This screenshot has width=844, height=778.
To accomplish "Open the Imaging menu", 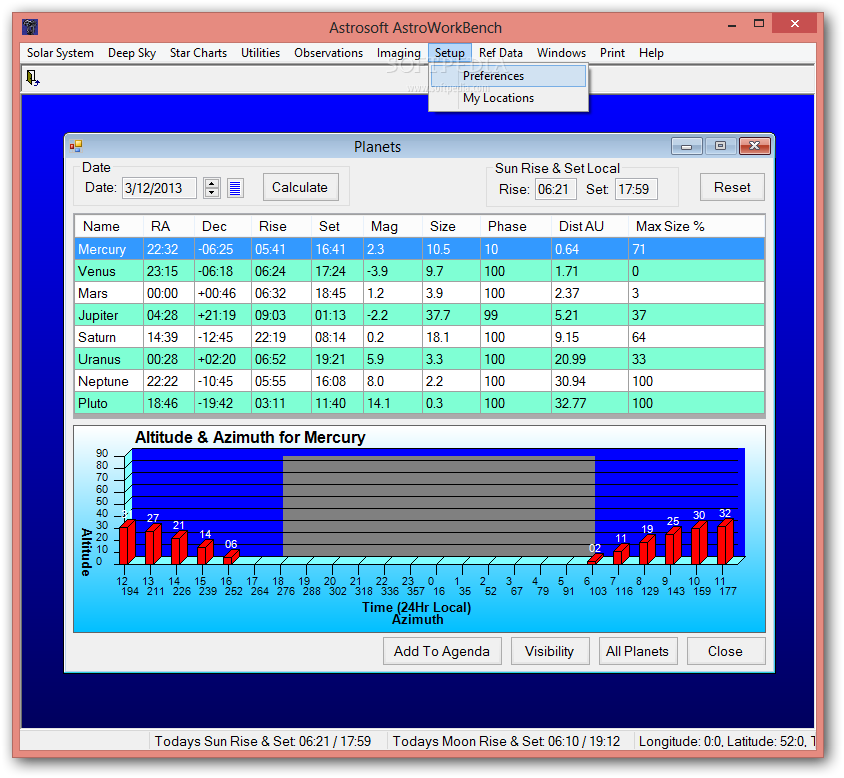I will click(398, 53).
